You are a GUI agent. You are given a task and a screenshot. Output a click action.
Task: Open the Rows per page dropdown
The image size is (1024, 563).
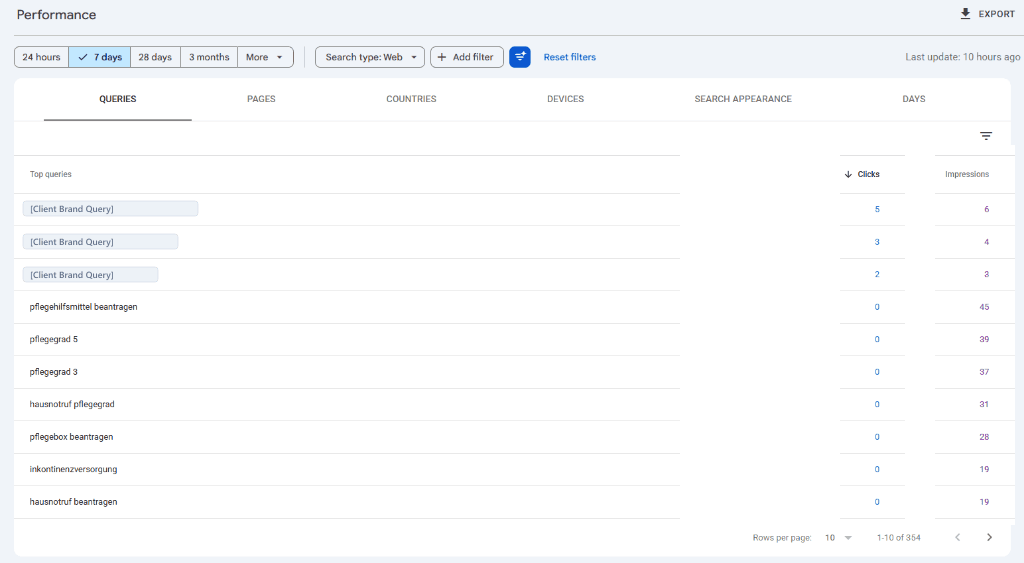pos(839,538)
